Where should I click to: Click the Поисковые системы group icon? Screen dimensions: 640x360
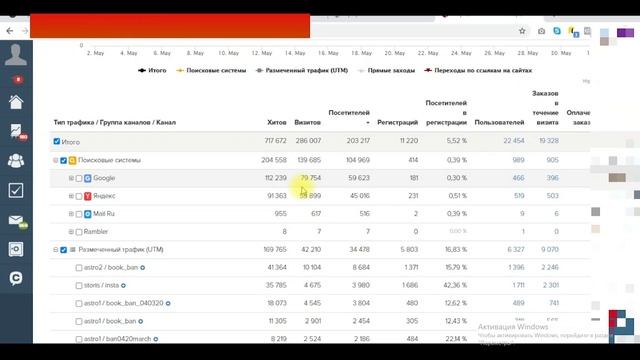pyautogui.click(x=72, y=160)
